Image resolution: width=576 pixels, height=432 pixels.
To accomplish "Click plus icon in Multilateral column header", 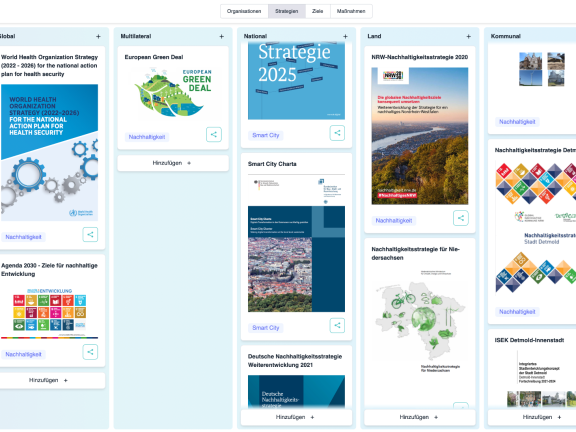I will coord(222,36).
